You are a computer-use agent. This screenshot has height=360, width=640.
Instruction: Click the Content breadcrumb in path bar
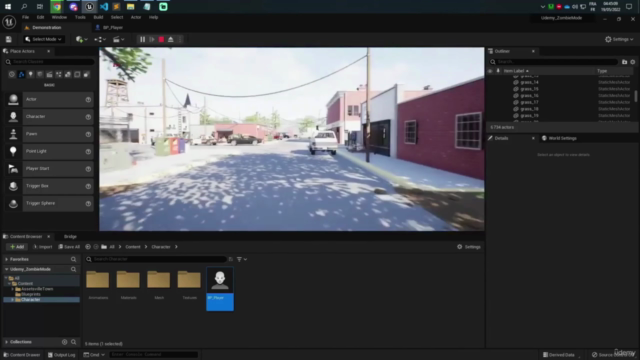(x=133, y=247)
